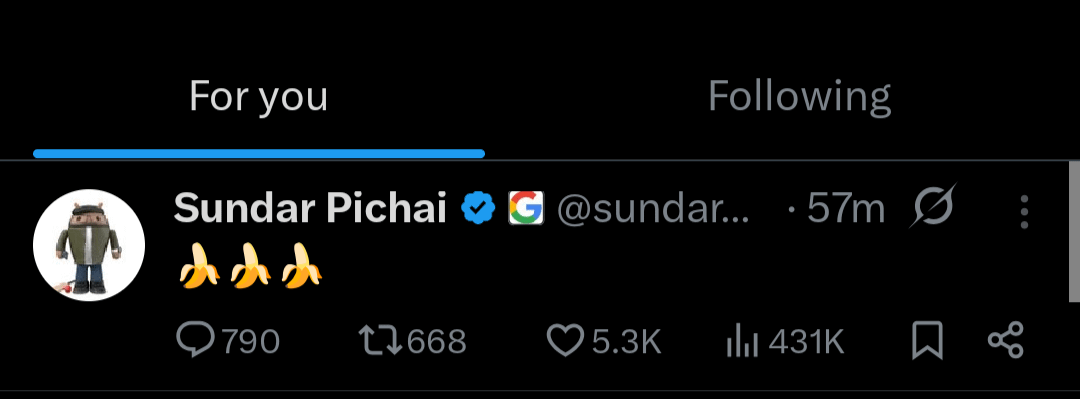This screenshot has height=399, width=1080.
Task: Share the post using the share icon
Action: click(1006, 340)
